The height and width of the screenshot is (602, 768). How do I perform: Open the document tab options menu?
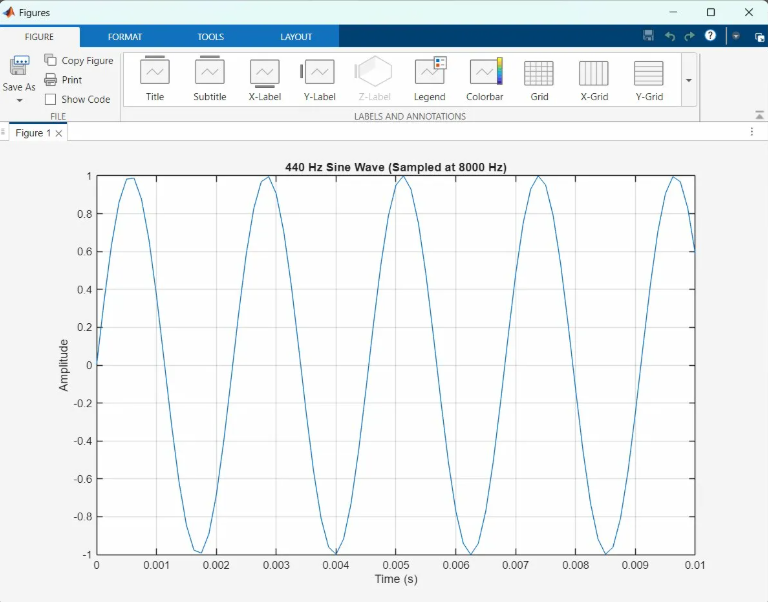pos(752,131)
